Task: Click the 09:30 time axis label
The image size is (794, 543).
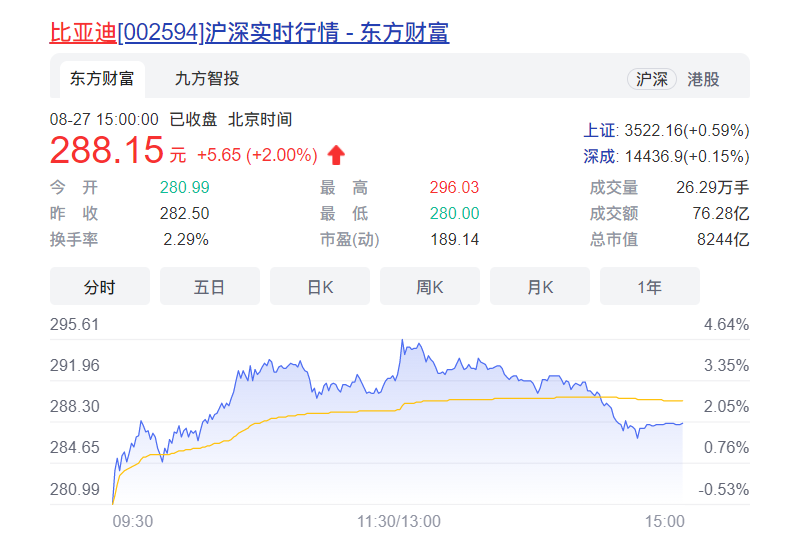Action: pyautogui.click(x=133, y=521)
